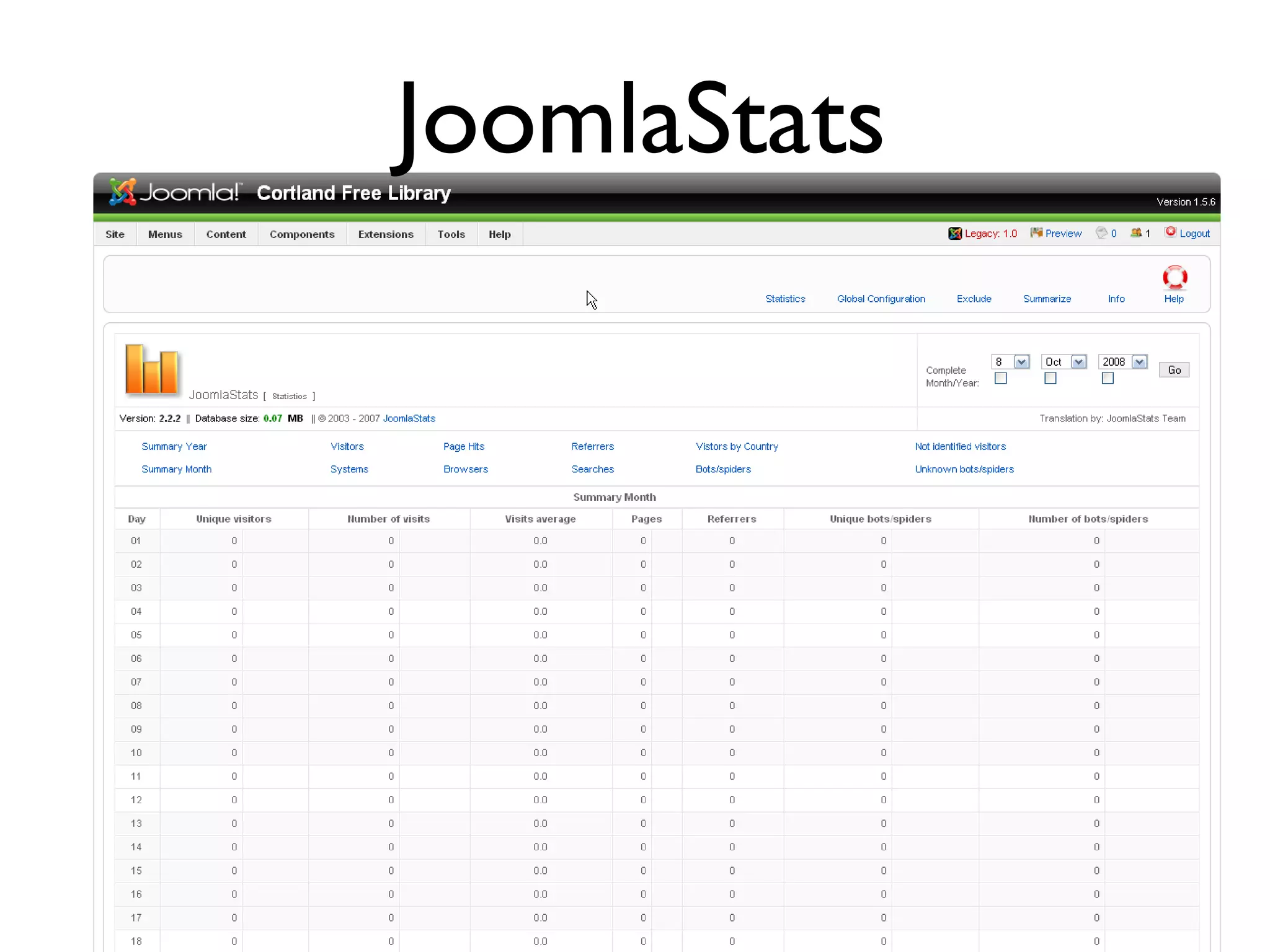Click the Preview site icon
Viewport: 1270px width, 952px height.
(x=1036, y=232)
